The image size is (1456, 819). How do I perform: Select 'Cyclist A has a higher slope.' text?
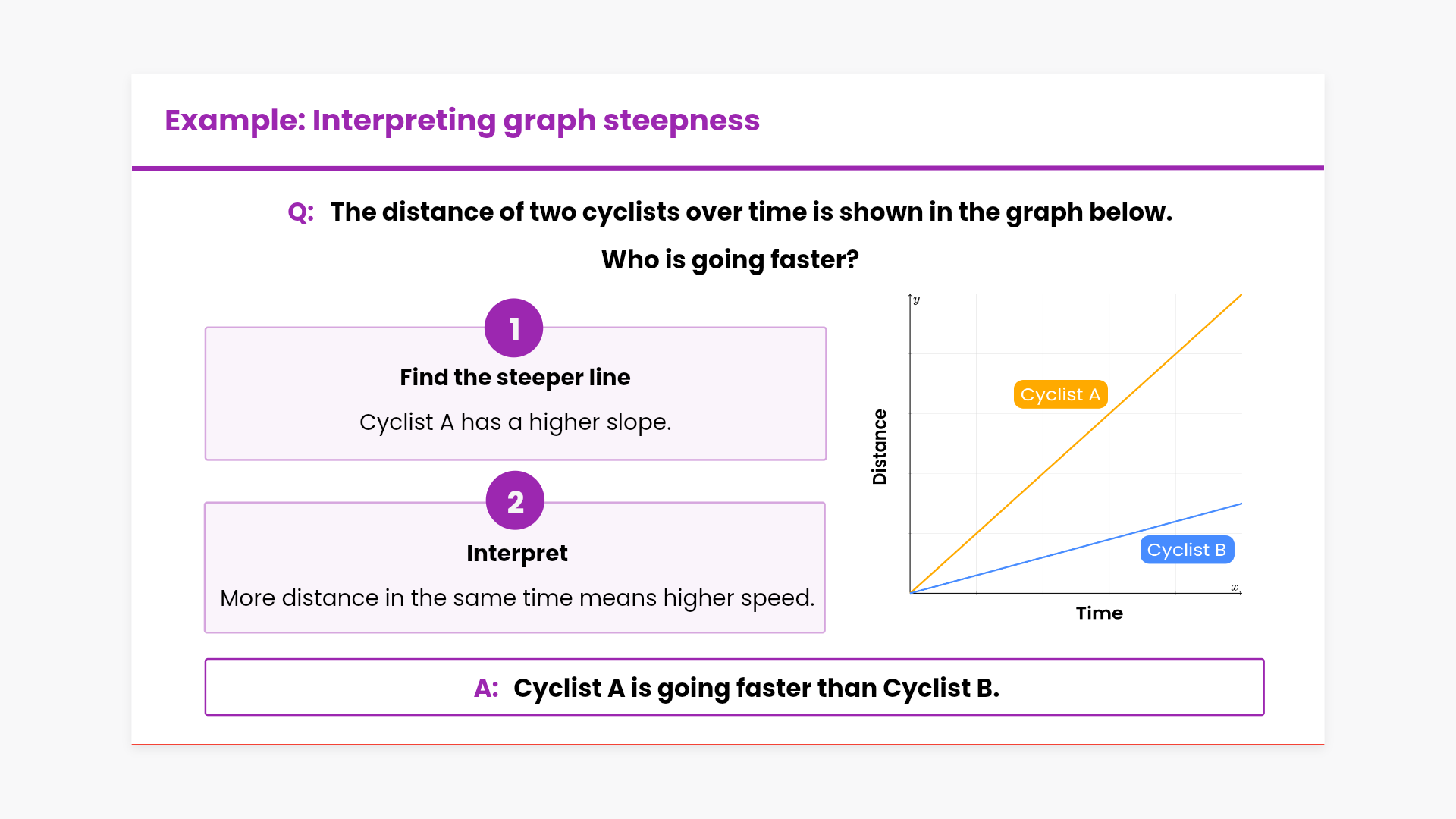tap(515, 422)
